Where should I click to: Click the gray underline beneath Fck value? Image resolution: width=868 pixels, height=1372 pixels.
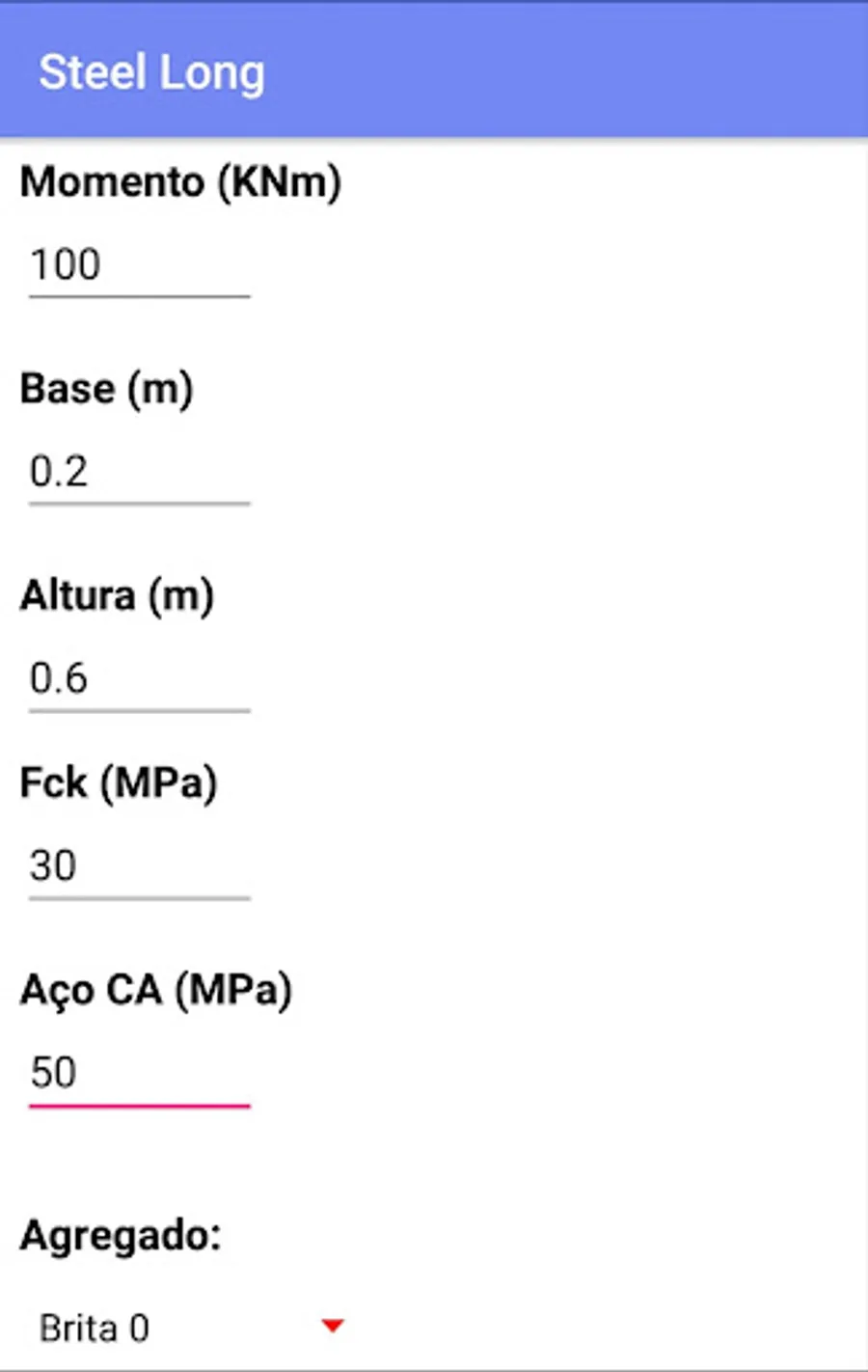pos(139,898)
